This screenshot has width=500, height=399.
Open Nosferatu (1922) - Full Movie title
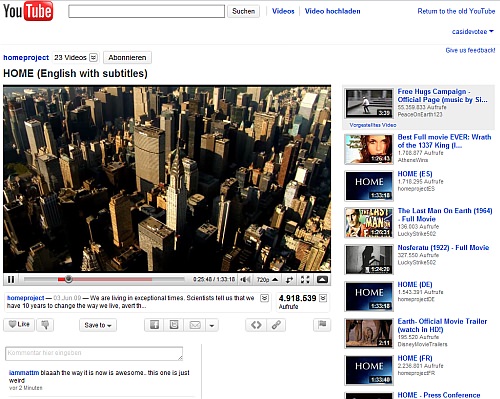pos(443,248)
